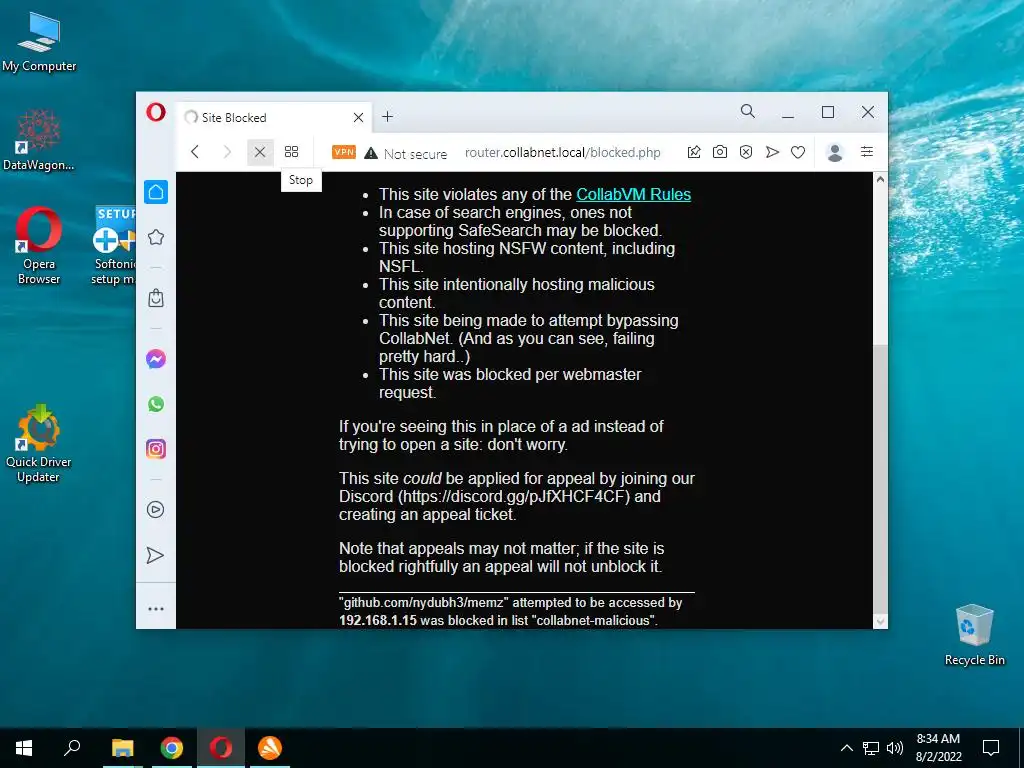Screen dimensions: 1024x768
Task: Take a snapshot with camera icon
Action: (720, 152)
